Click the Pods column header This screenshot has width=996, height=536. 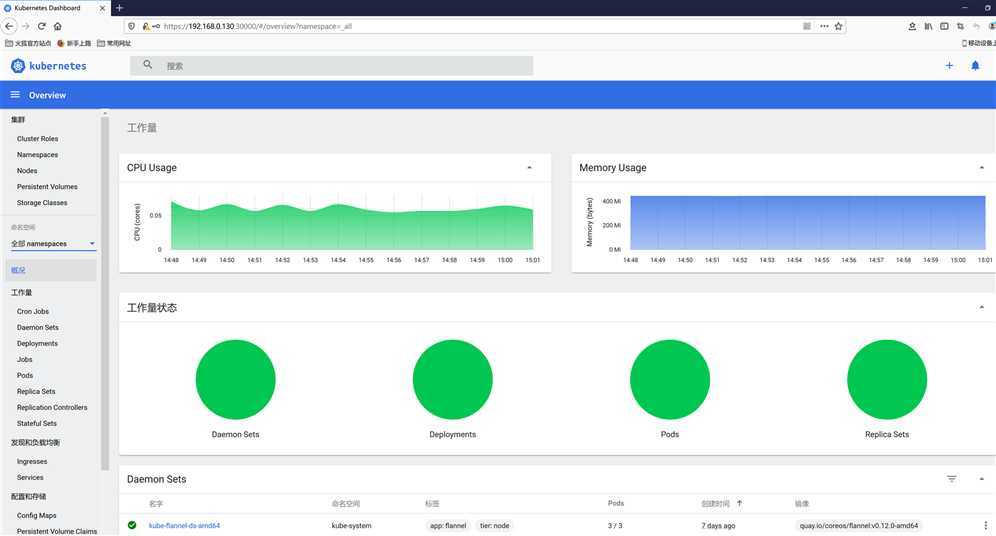[x=616, y=503]
